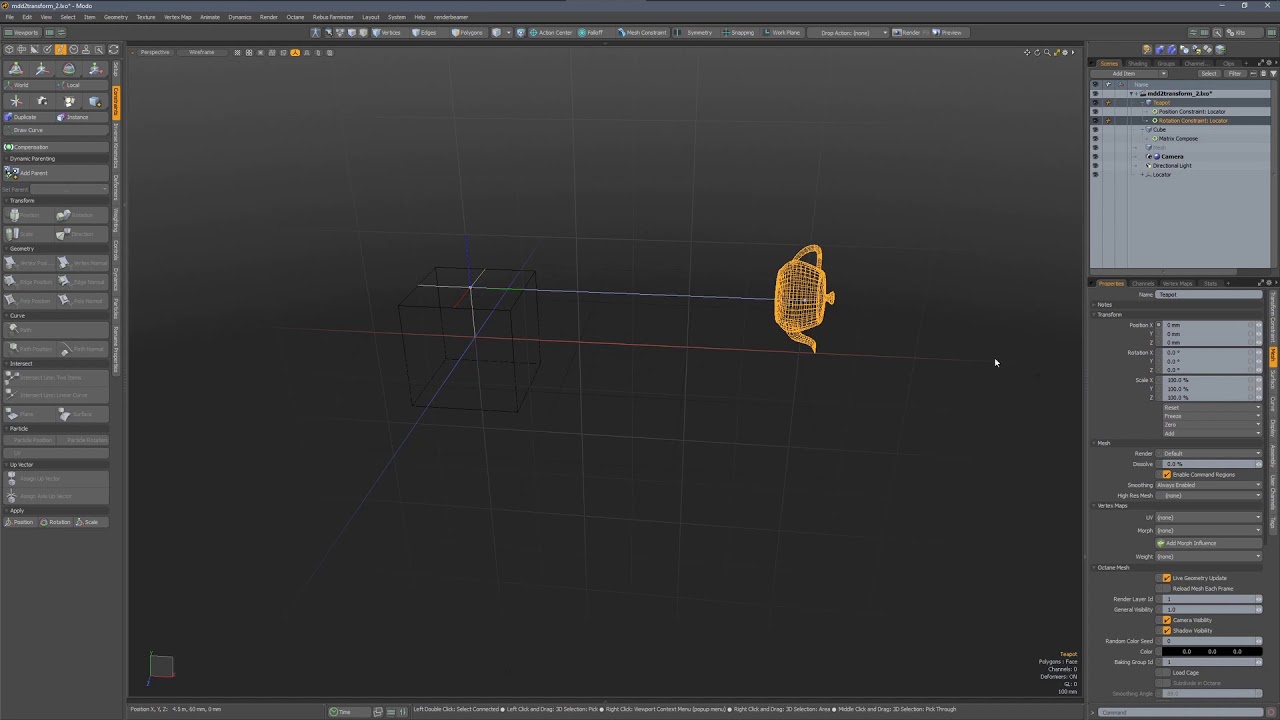This screenshot has height=720, width=1280.
Task: Open the Geometry menu
Action: click(116, 17)
